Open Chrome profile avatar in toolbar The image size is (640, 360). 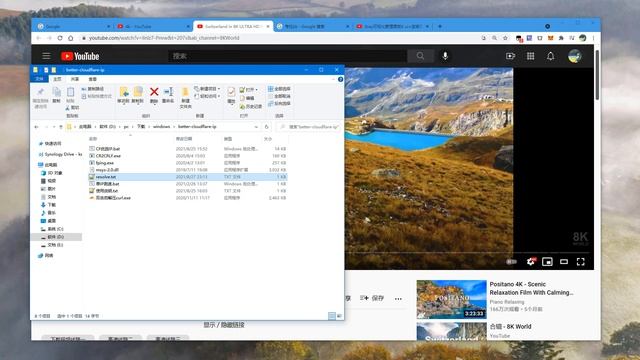(x=582, y=38)
